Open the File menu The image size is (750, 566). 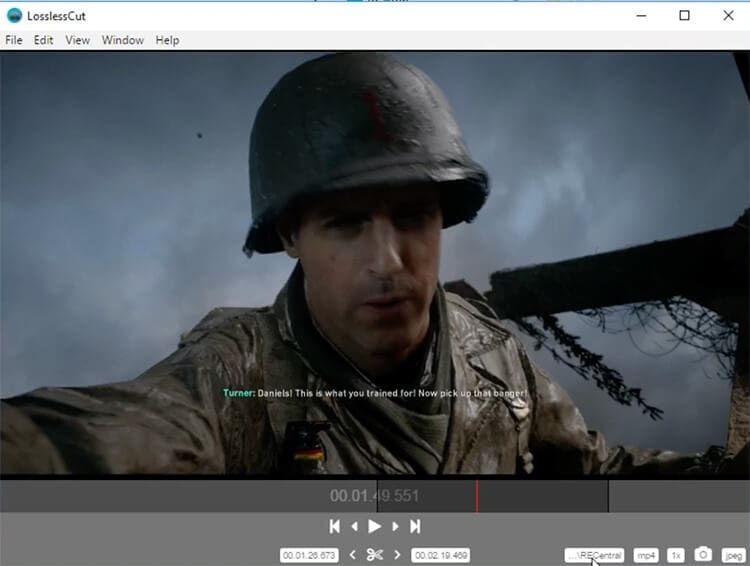pos(14,40)
